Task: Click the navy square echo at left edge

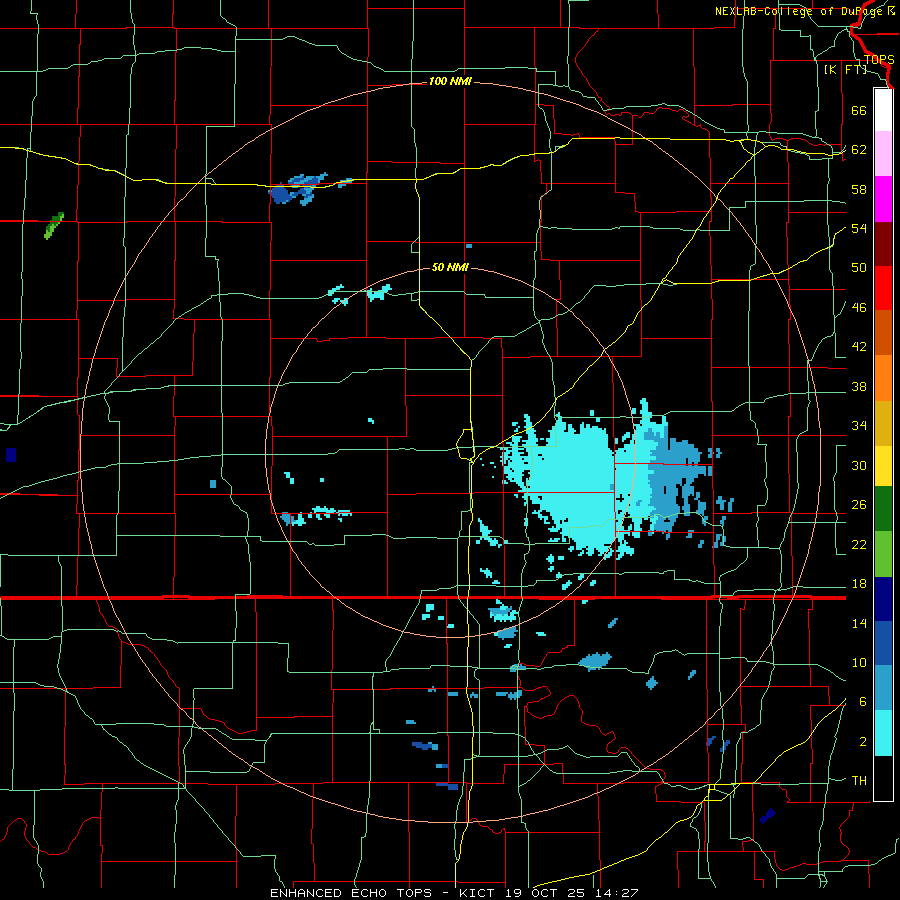Action: [x=11, y=455]
